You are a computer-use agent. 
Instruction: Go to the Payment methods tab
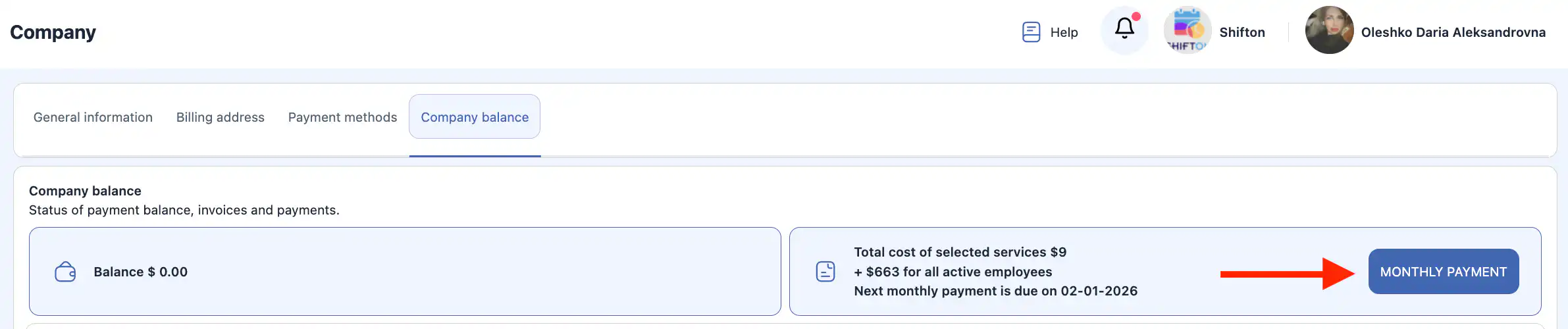coord(342,117)
